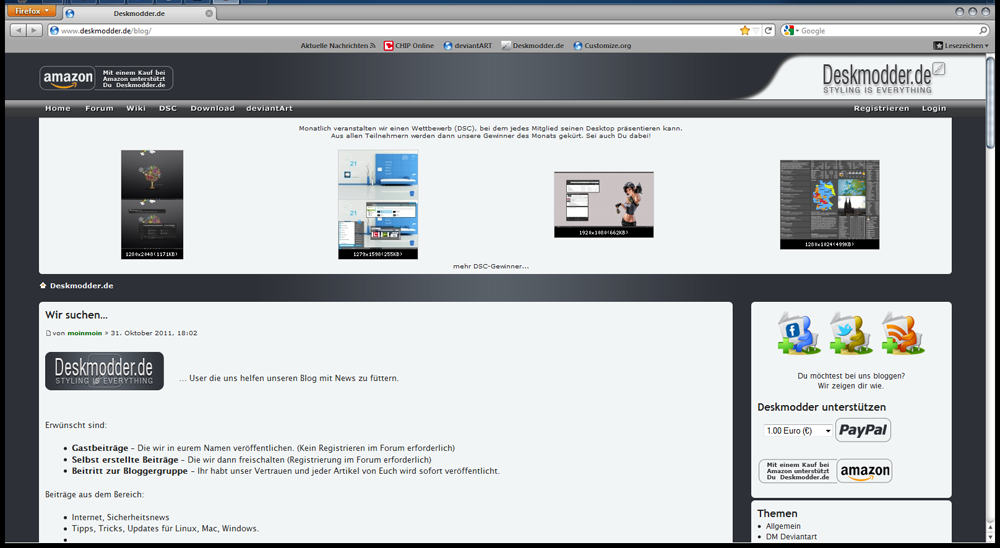This screenshot has width=1000, height=548.
Task: Open the Customize.org bookmark
Action: pyautogui.click(x=602, y=46)
